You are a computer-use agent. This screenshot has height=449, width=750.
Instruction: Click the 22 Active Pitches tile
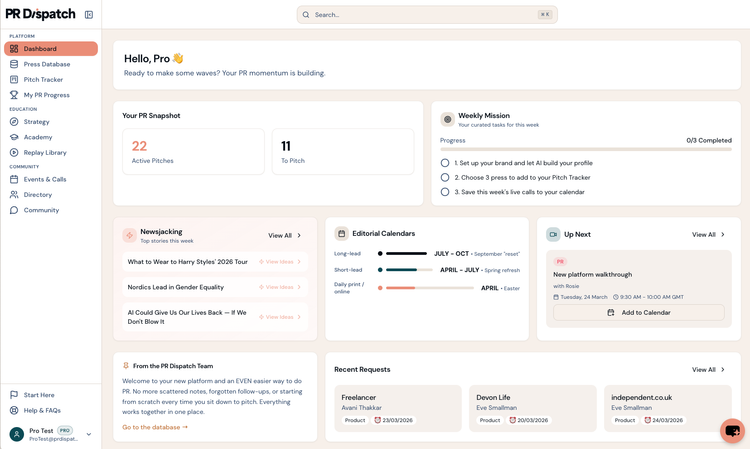pyautogui.click(x=193, y=152)
